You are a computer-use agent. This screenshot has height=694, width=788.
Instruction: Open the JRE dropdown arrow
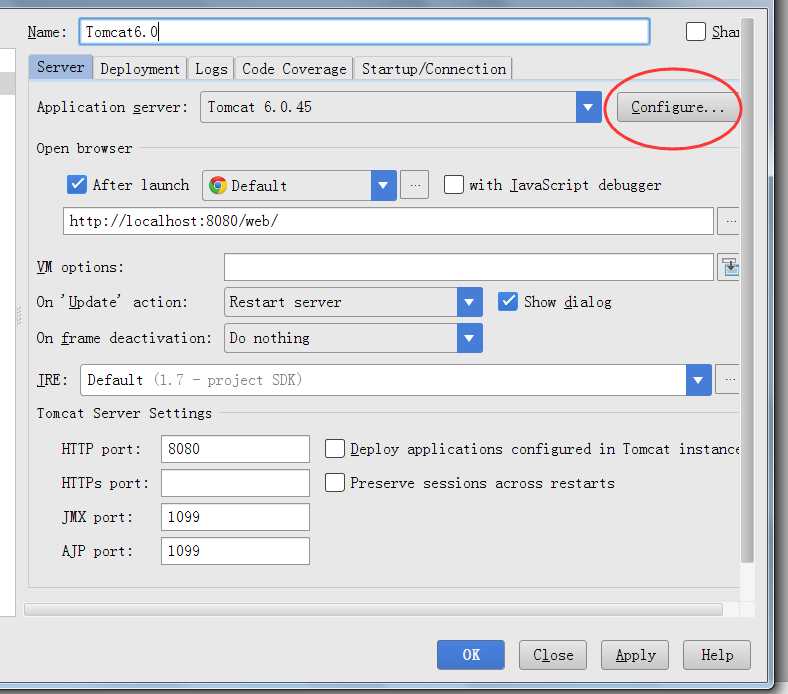coord(699,380)
